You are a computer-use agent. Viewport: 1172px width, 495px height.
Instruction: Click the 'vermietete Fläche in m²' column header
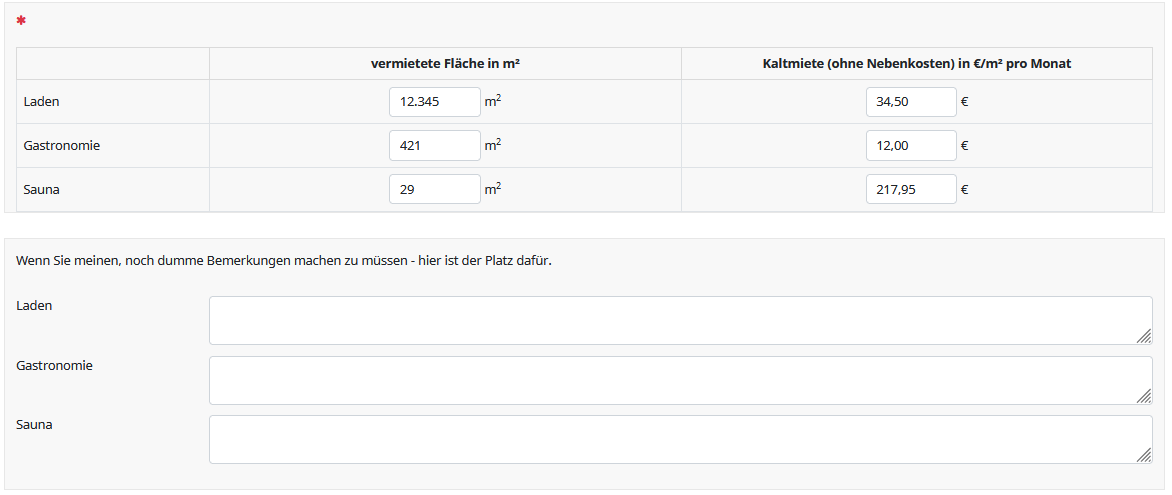pos(445,64)
